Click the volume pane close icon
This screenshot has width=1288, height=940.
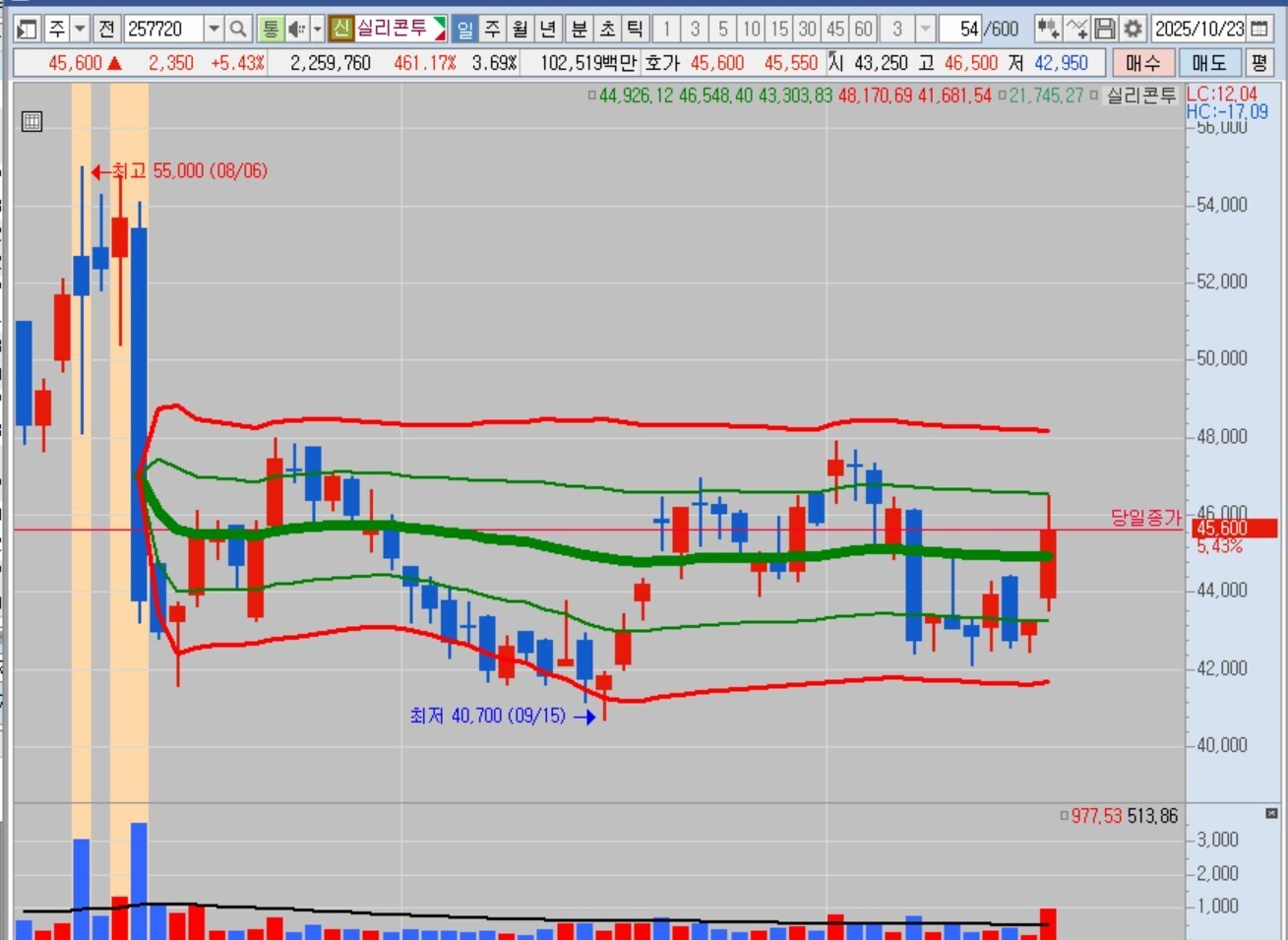click(1271, 814)
